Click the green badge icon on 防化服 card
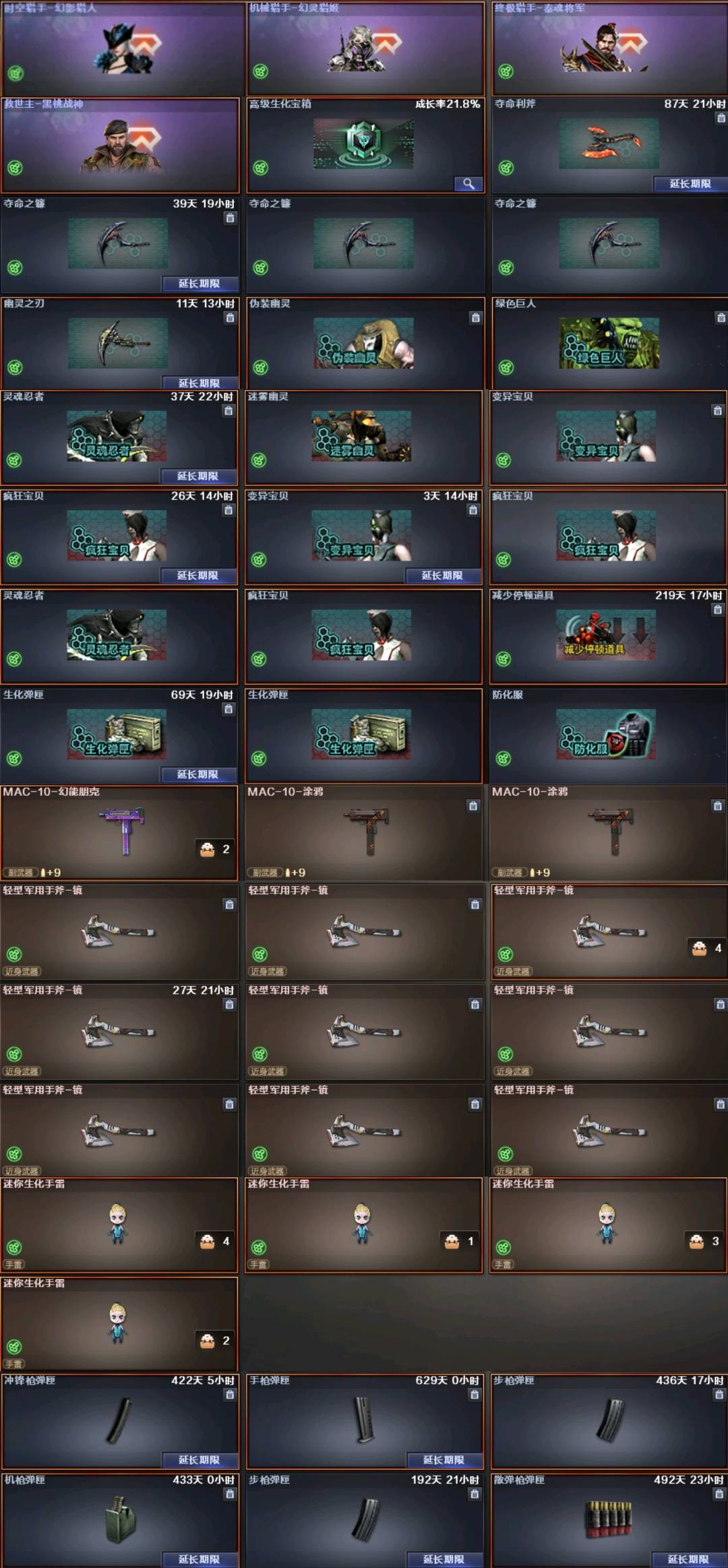This screenshot has height=1568, width=728. 504,759
